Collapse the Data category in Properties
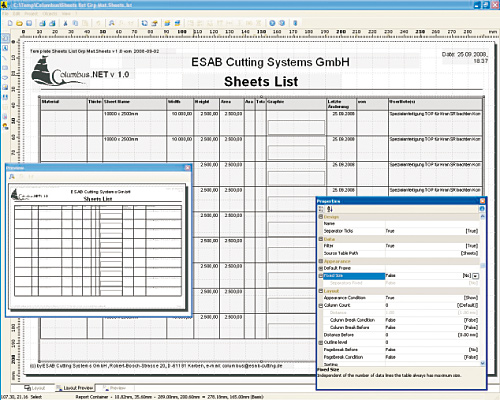 click(x=321, y=239)
